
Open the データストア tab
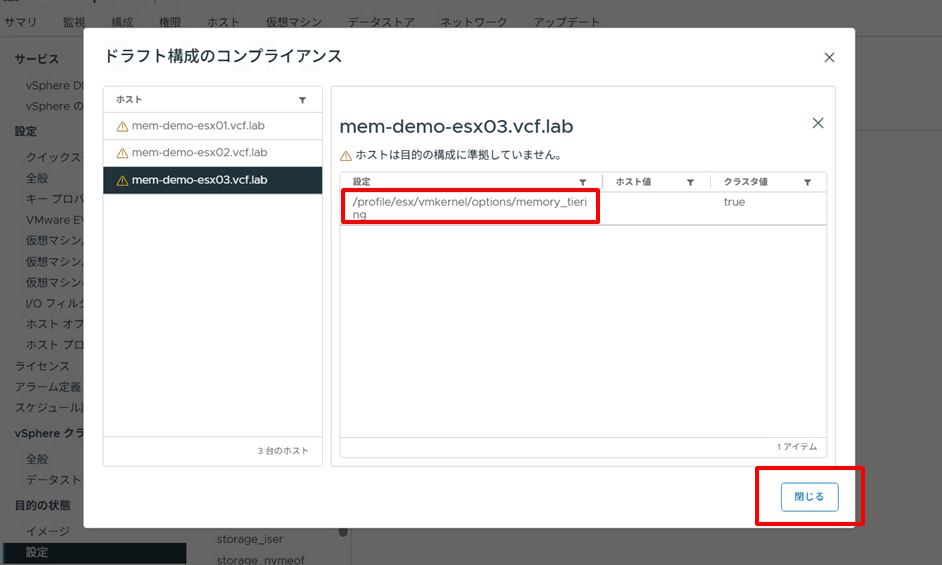(x=383, y=22)
